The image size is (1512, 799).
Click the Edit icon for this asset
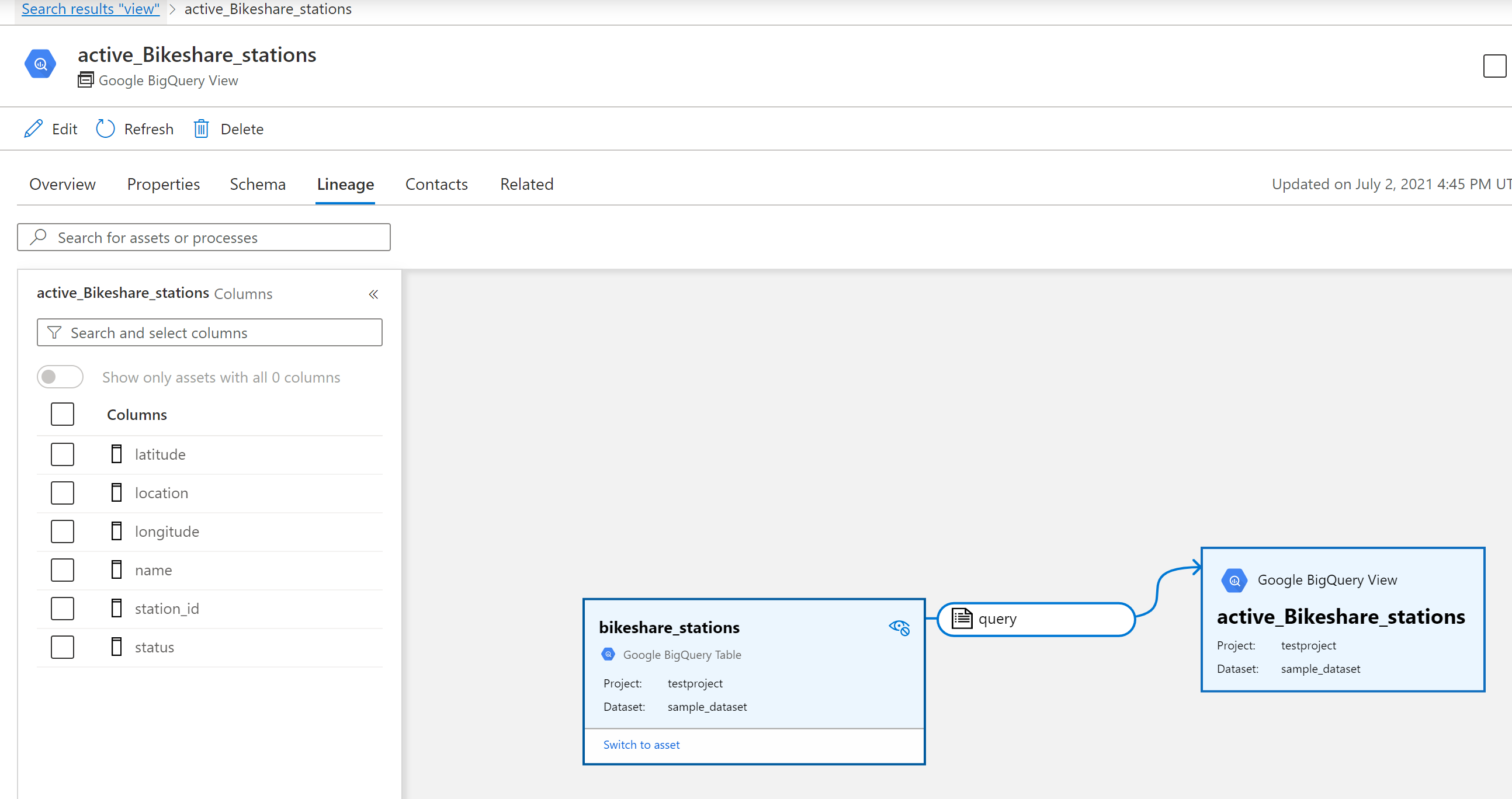(35, 128)
